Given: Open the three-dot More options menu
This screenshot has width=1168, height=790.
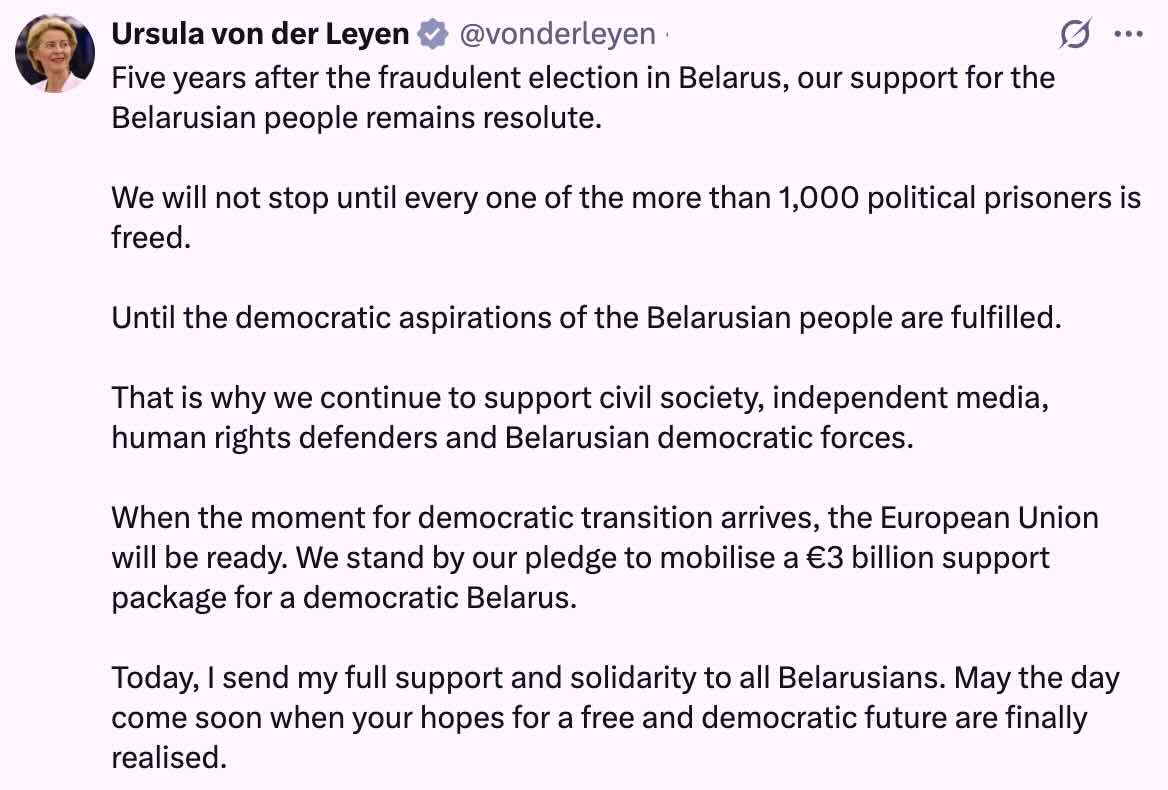Looking at the screenshot, I should point(1128,34).
